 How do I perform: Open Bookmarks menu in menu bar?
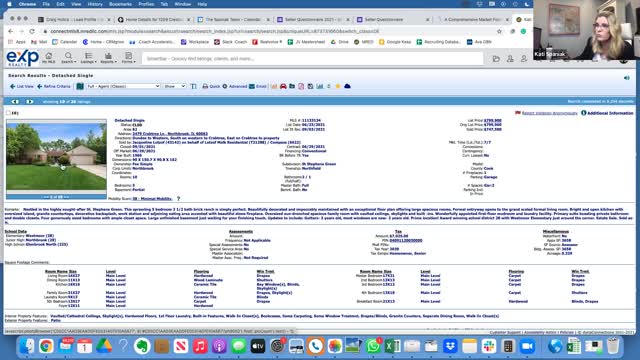pyautogui.click(x=120, y=4)
